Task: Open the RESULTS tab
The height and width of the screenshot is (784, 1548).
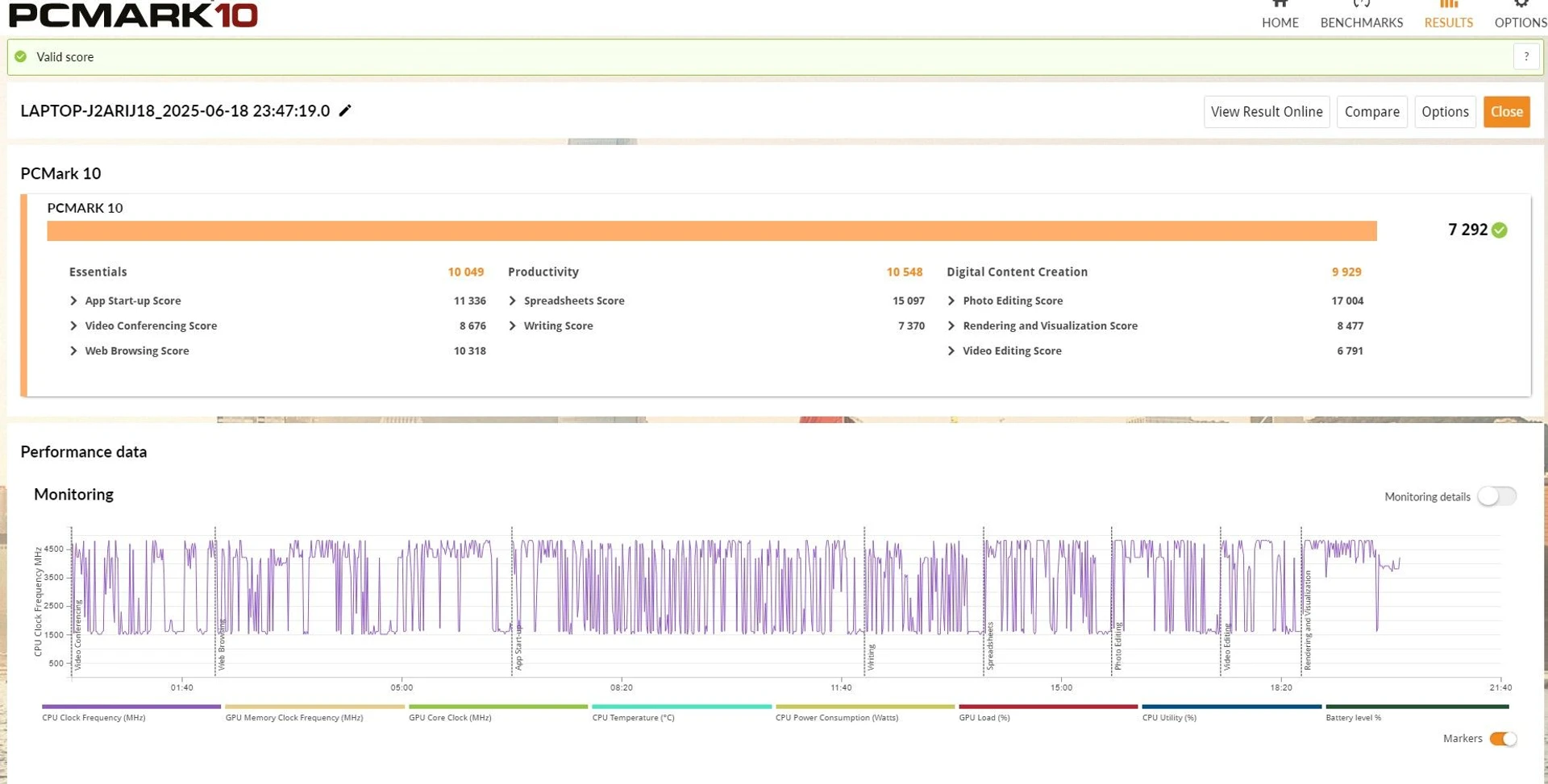Action: tap(1448, 15)
